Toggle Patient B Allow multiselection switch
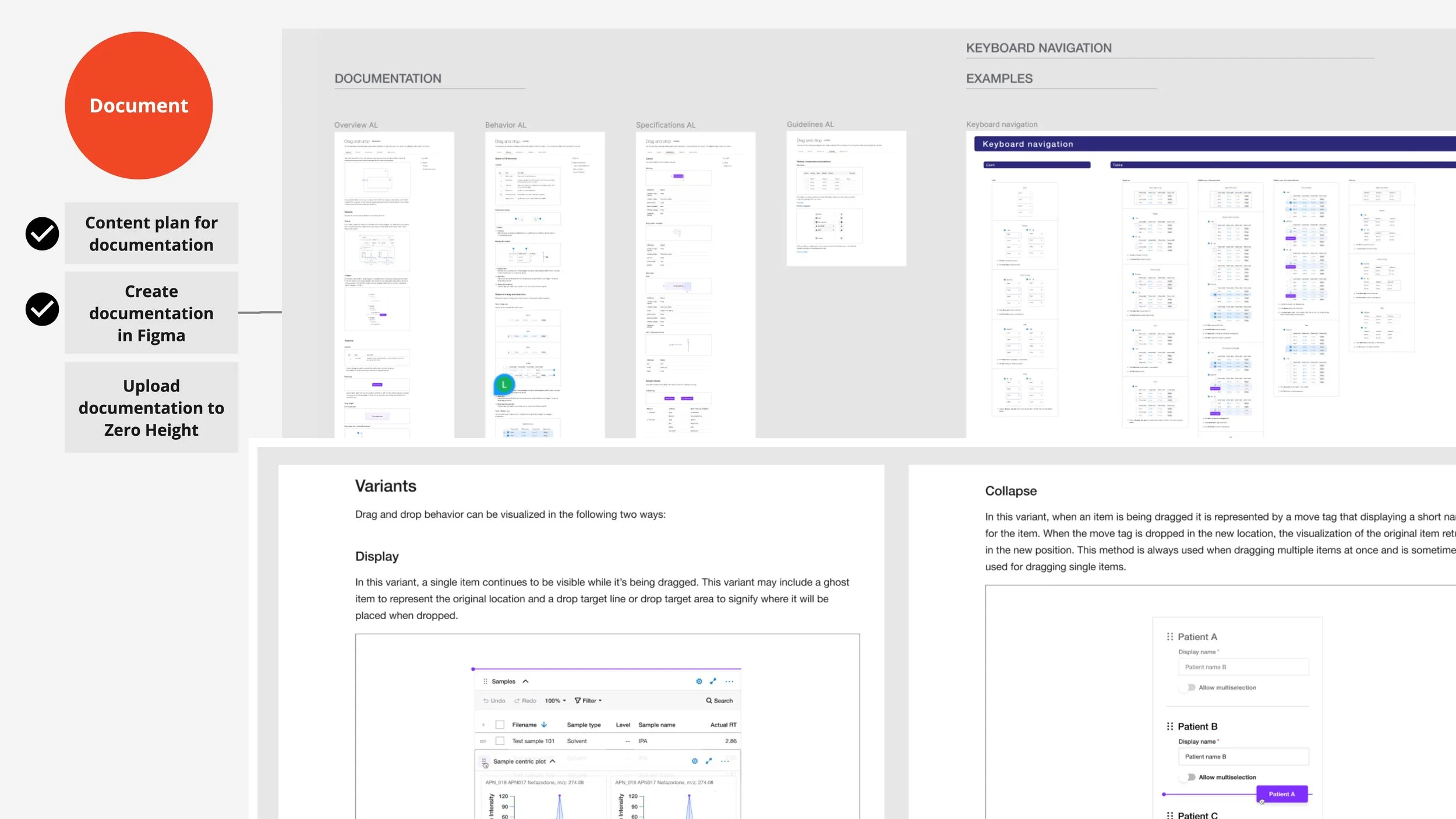Image resolution: width=1456 pixels, height=819 pixels. pyautogui.click(x=1189, y=777)
